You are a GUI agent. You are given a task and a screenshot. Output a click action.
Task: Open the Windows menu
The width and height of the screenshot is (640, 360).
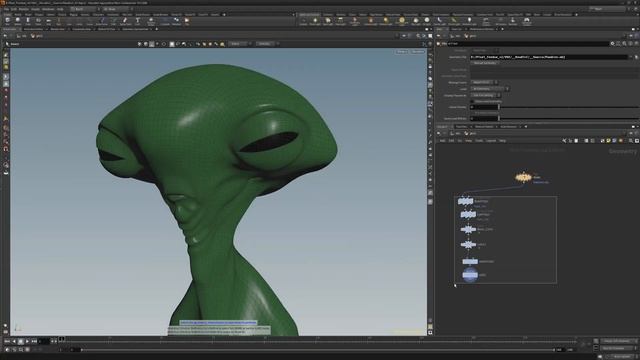tap(48, 9)
